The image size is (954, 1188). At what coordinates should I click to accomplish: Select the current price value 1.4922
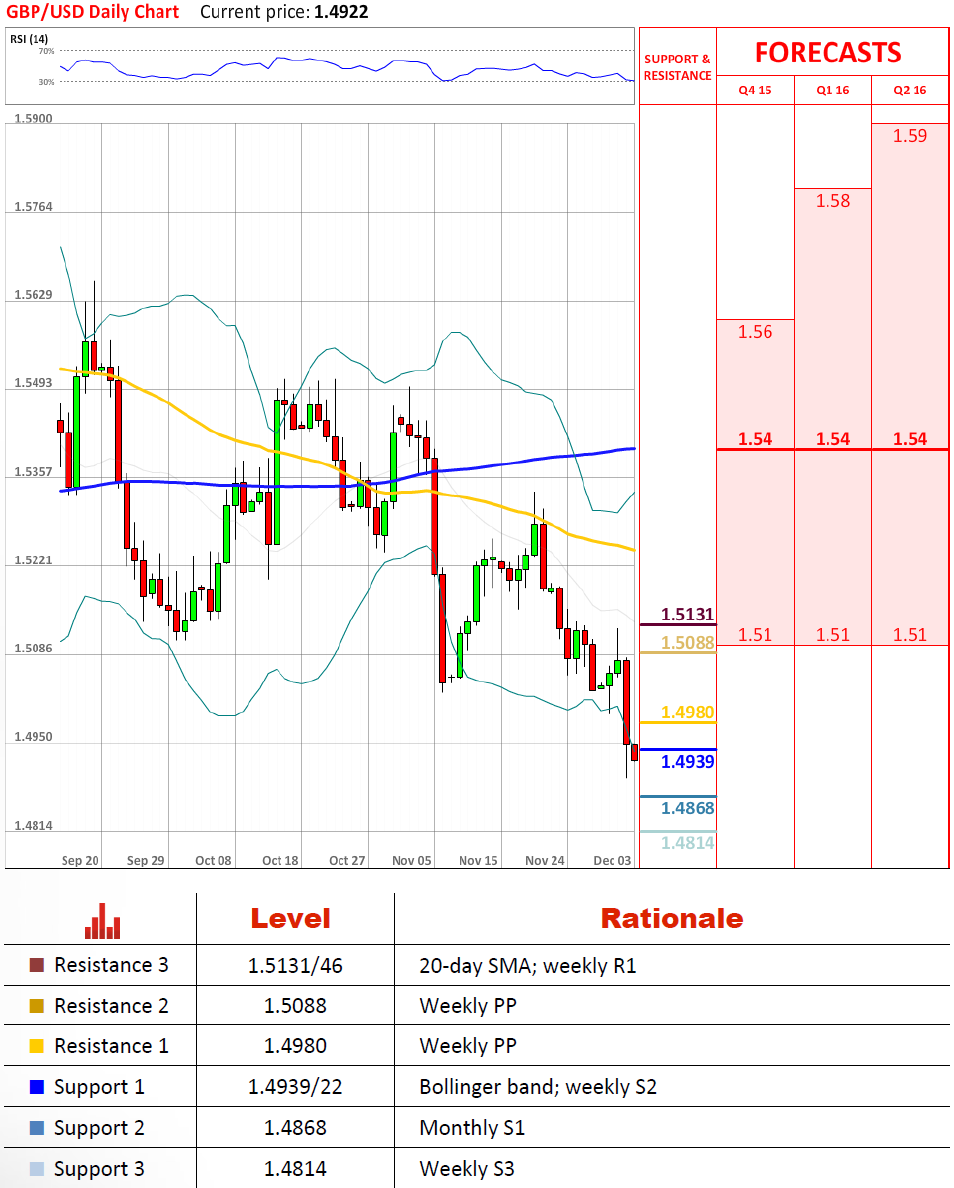point(341,12)
